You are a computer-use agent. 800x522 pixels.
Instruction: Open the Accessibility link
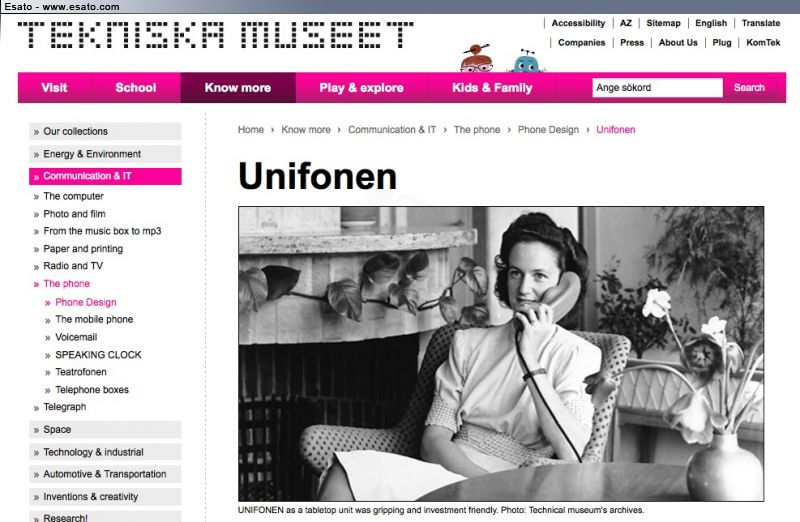(x=578, y=23)
